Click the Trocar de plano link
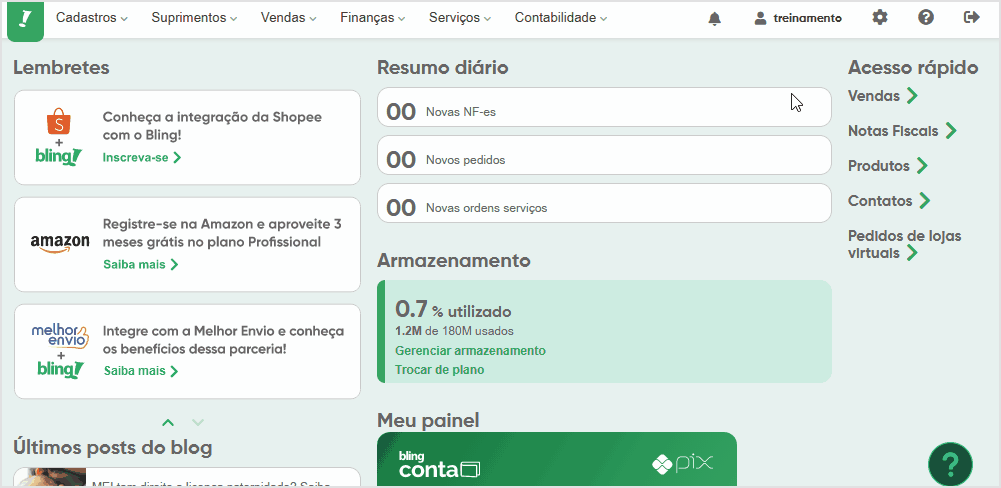1001x488 pixels. click(439, 370)
